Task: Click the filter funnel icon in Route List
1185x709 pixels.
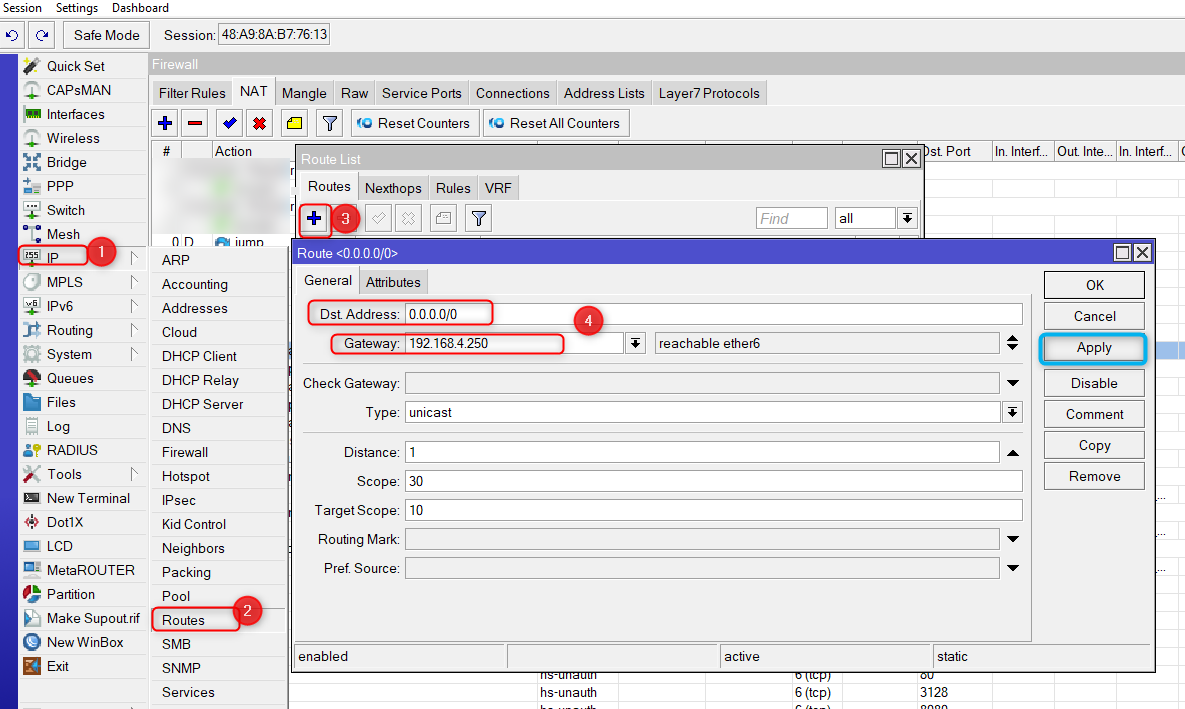Action: (x=479, y=218)
